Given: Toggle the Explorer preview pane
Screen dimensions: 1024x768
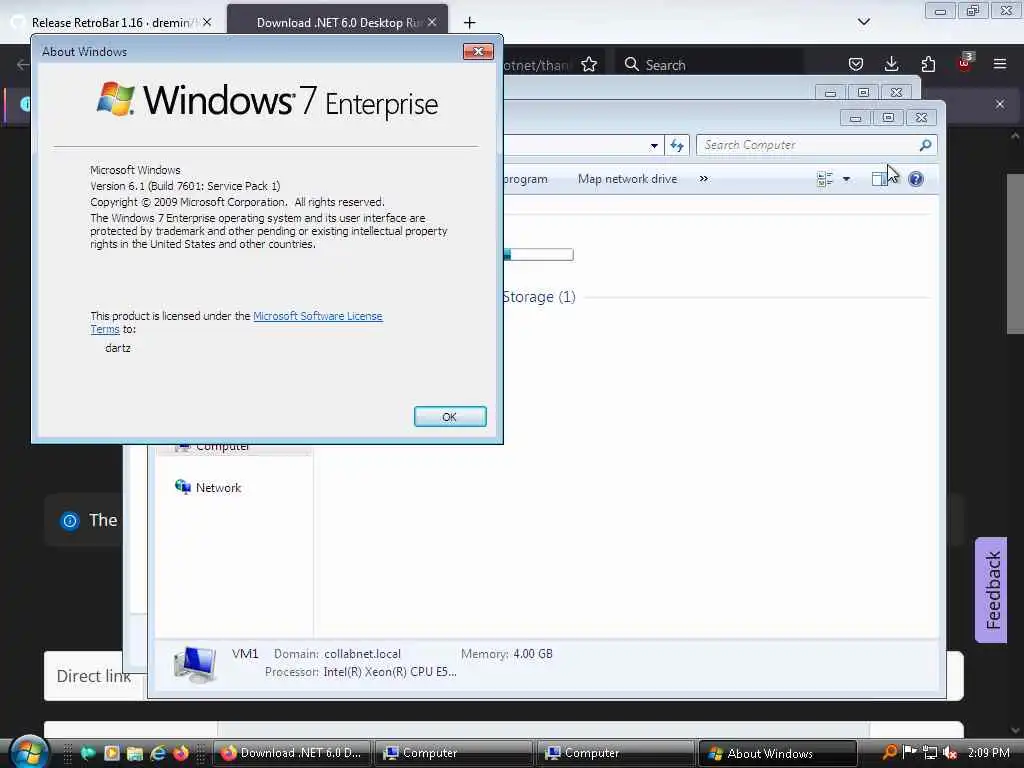Looking at the screenshot, I should coord(879,179).
